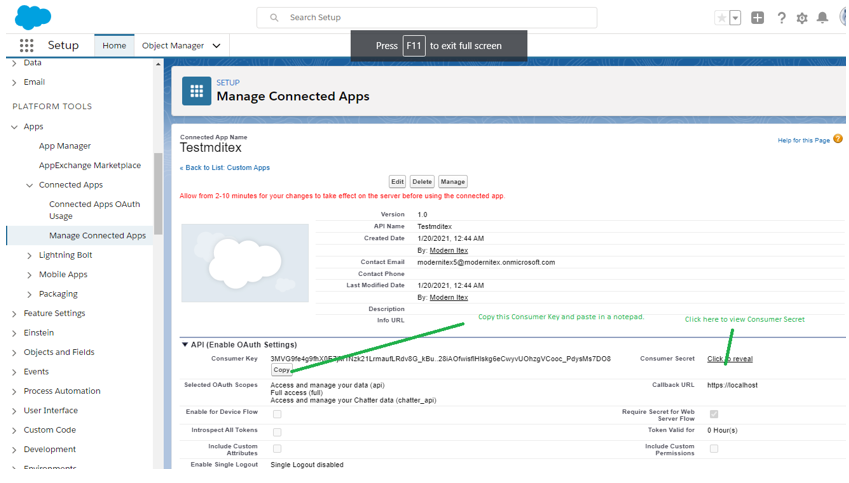Click the Salesforce cloud logo
The height and width of the screenshot is (483, 849).
(x=32, y=17)
